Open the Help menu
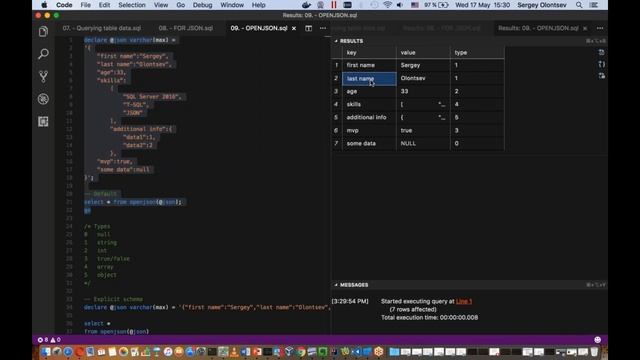 tap(258, 5)
